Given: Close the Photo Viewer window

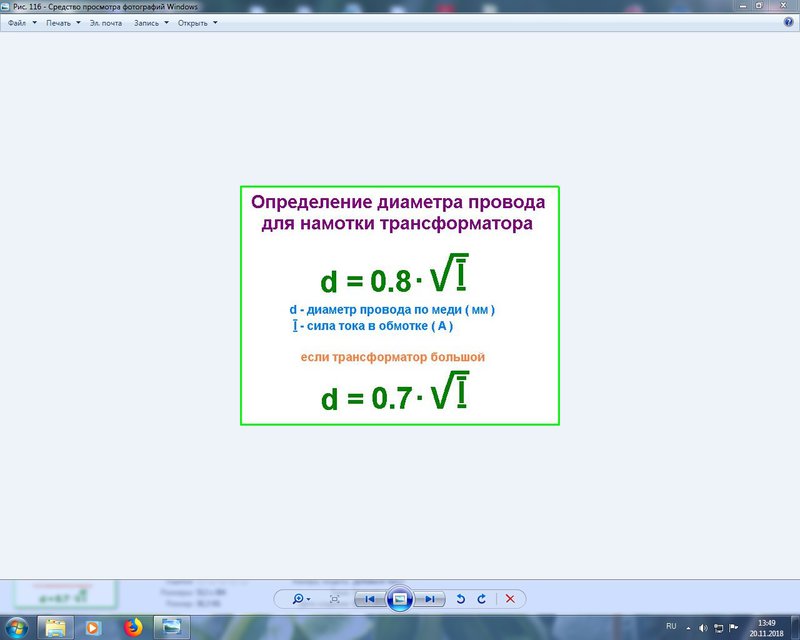Looking at the screenshot, I should coord(783,6).
